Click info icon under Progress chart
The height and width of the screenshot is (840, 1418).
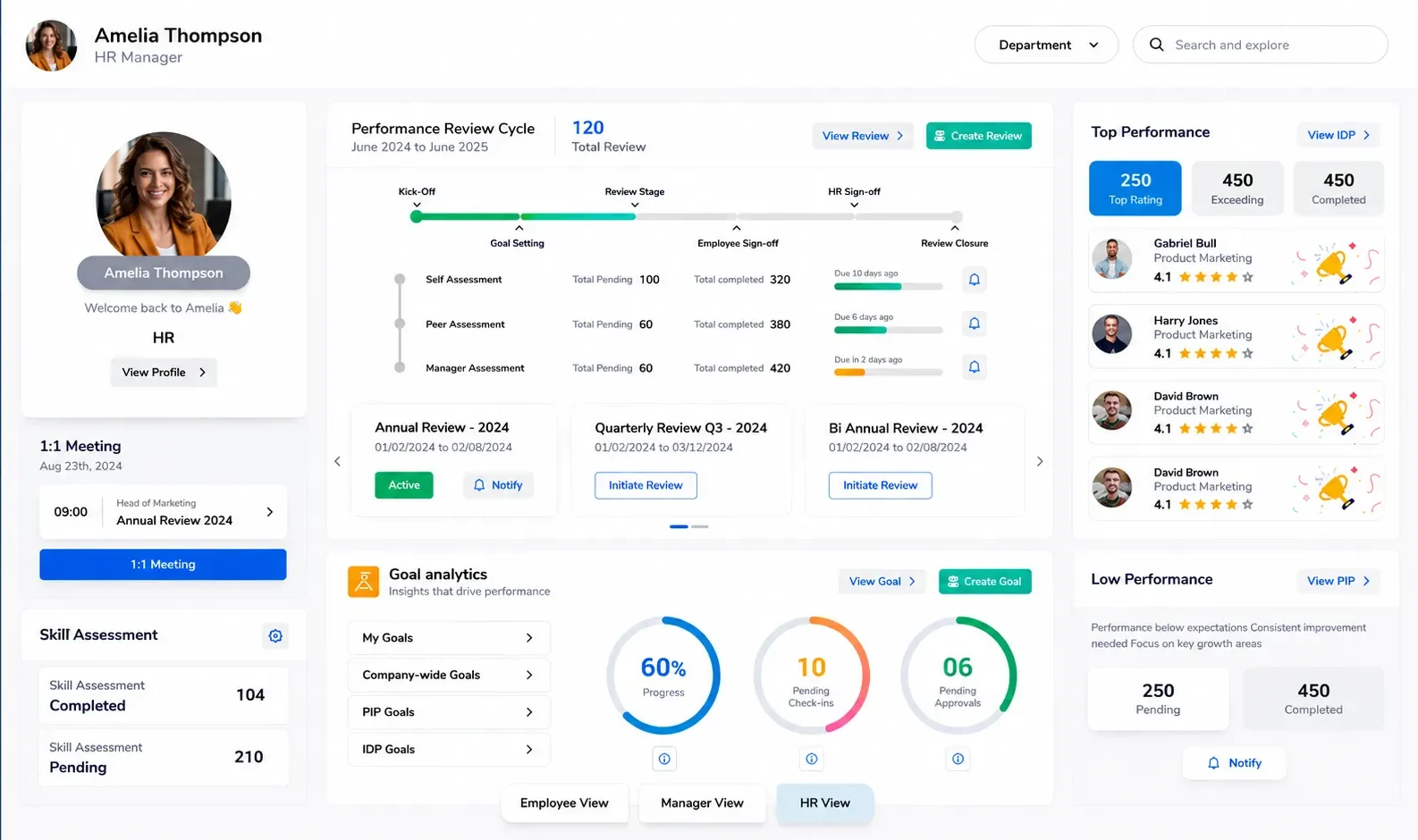pyautogui.click(x=664, y=759)
